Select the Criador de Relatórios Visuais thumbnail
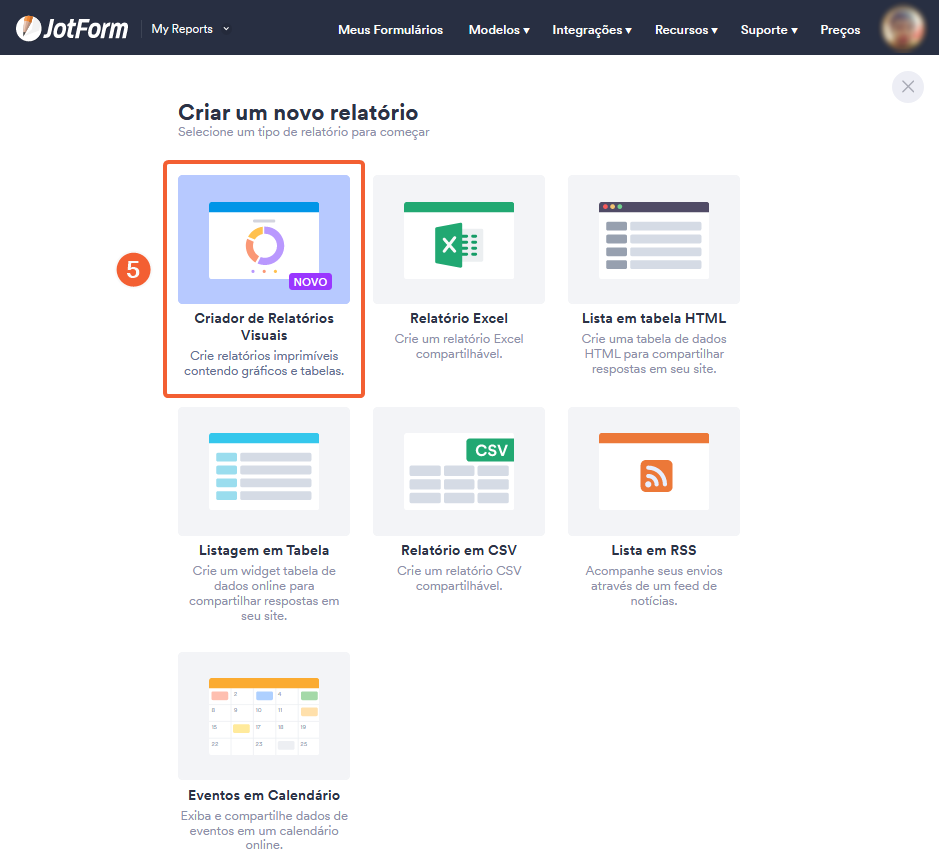This screenshot has height=867, width=939. pos(264,240)
